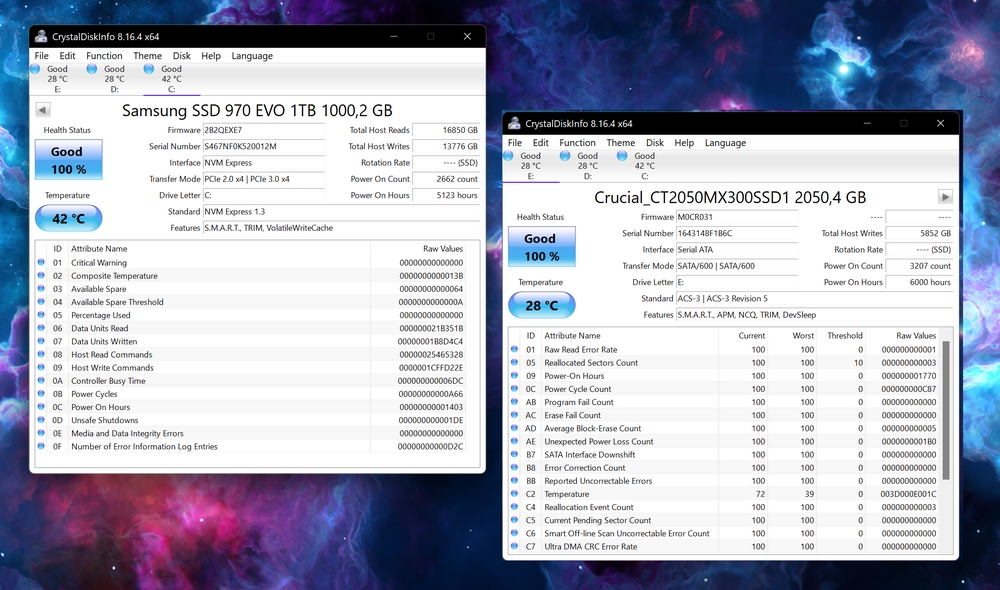The image size is (1000, 590).
Task: Click Samsung Total Host Reads value 16850 GB
Action: [x=446, y=129]
